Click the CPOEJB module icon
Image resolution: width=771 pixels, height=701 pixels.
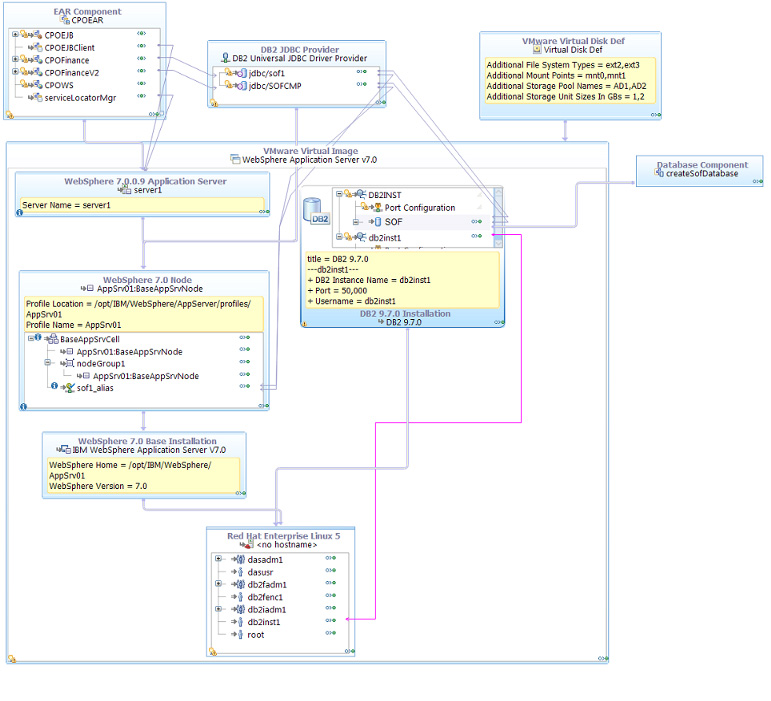[38, 35]
